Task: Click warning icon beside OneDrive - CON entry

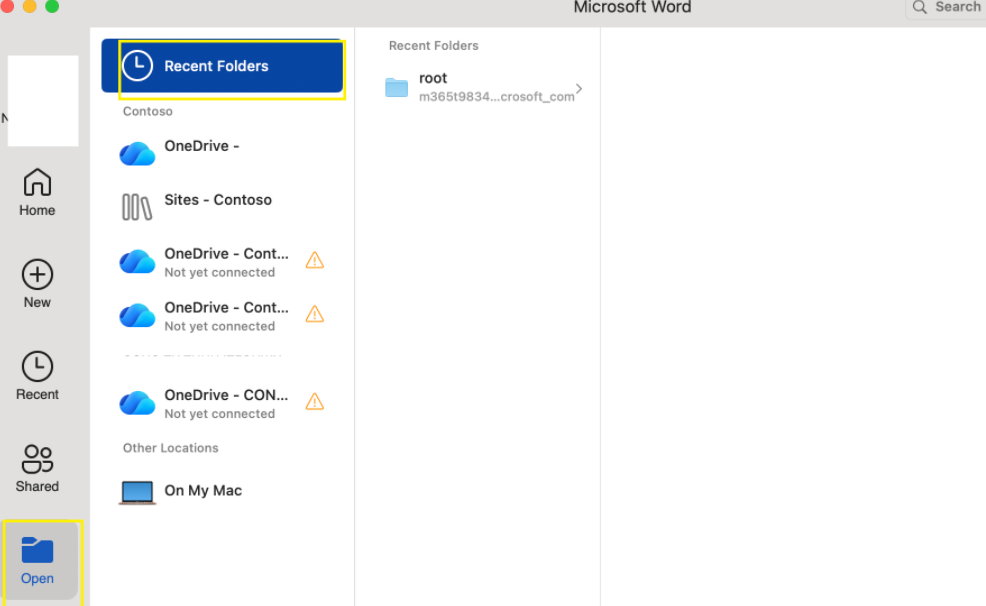Action: (x=315, y=401)
